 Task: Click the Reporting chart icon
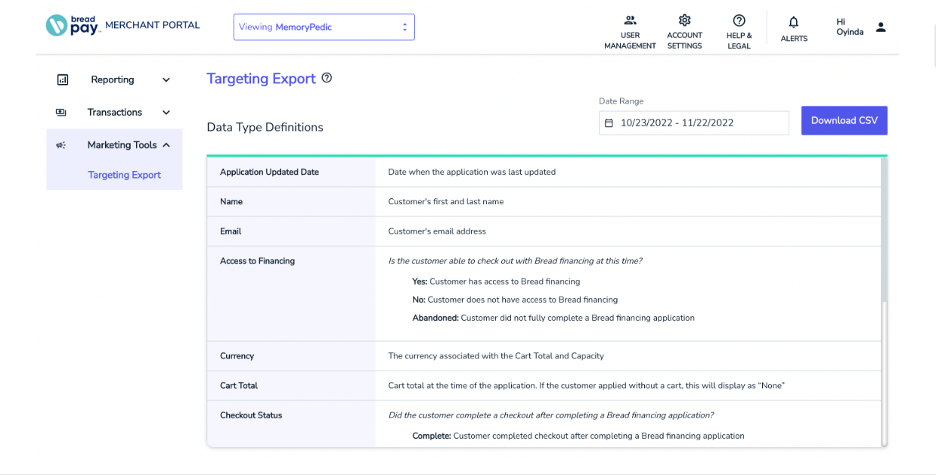pos(62,79)
